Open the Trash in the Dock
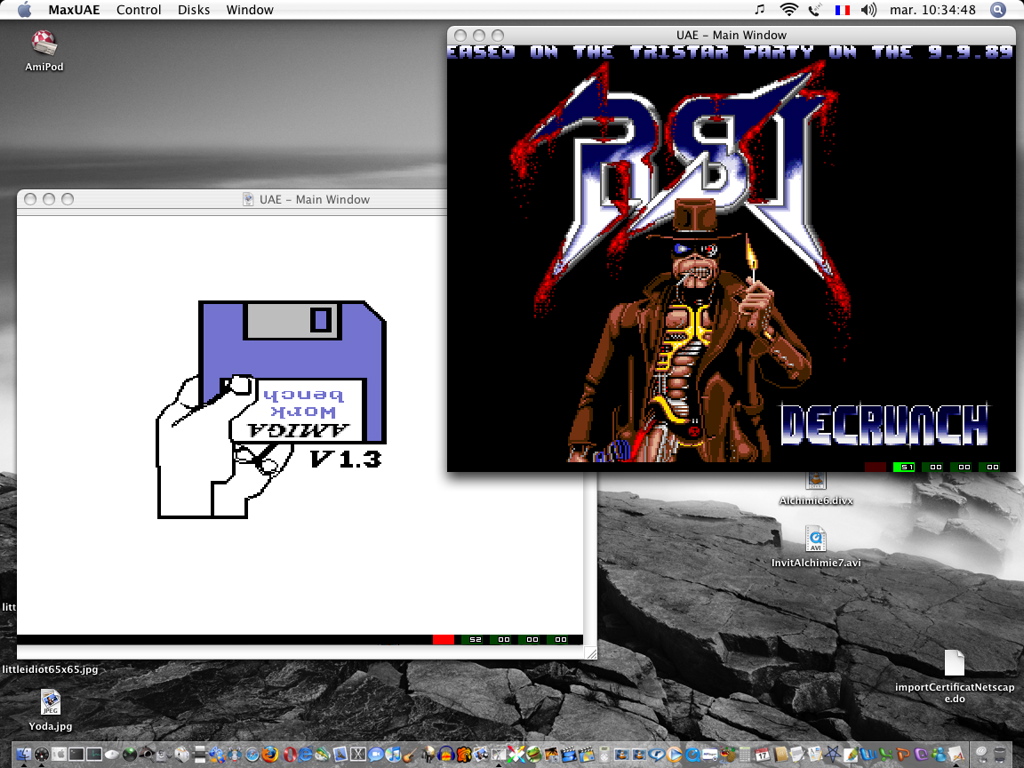This screenshot has height=768, width=1024. 999,754
